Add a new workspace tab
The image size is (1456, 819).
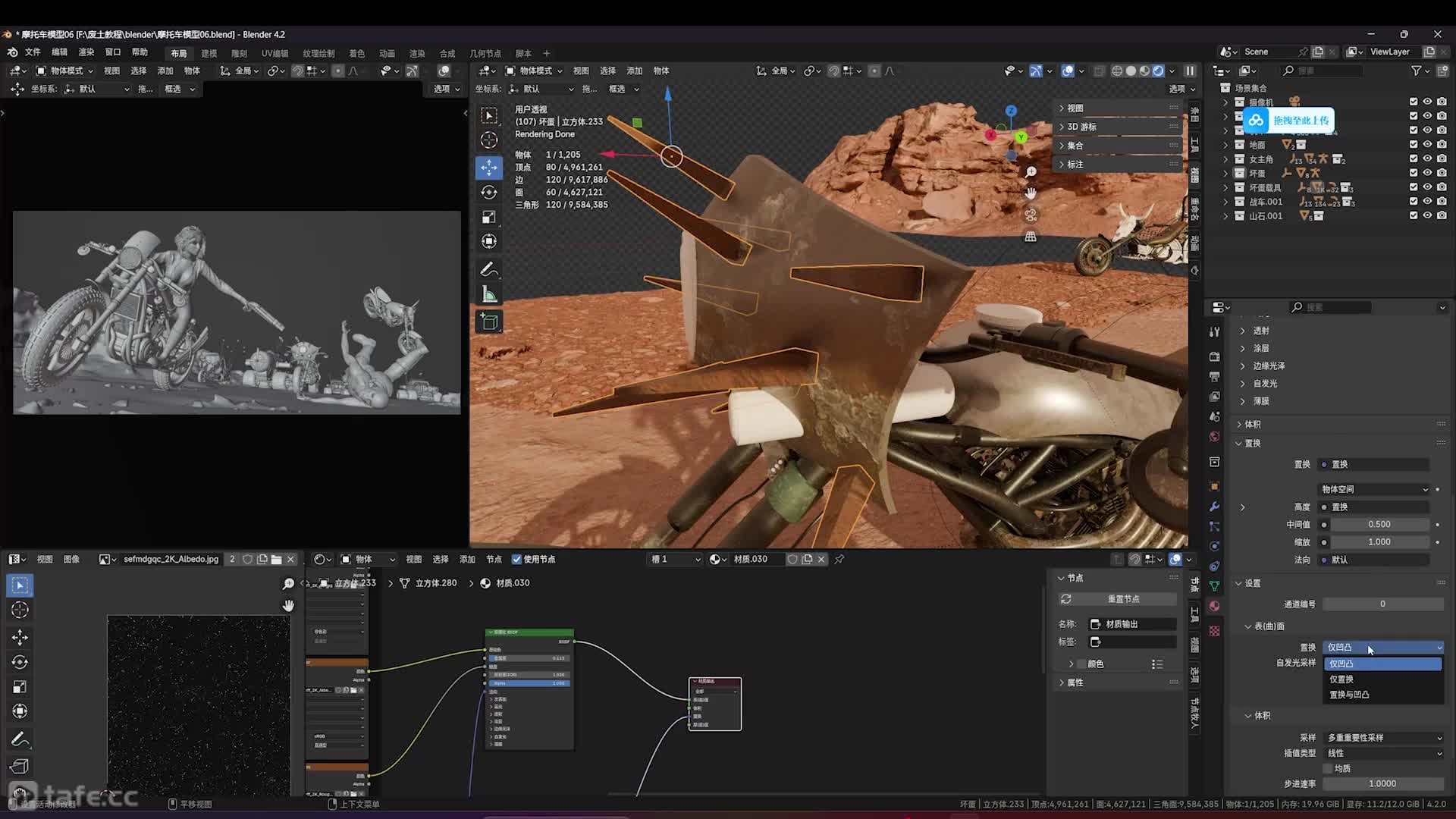pyautogui.click(x=546, y=54)
